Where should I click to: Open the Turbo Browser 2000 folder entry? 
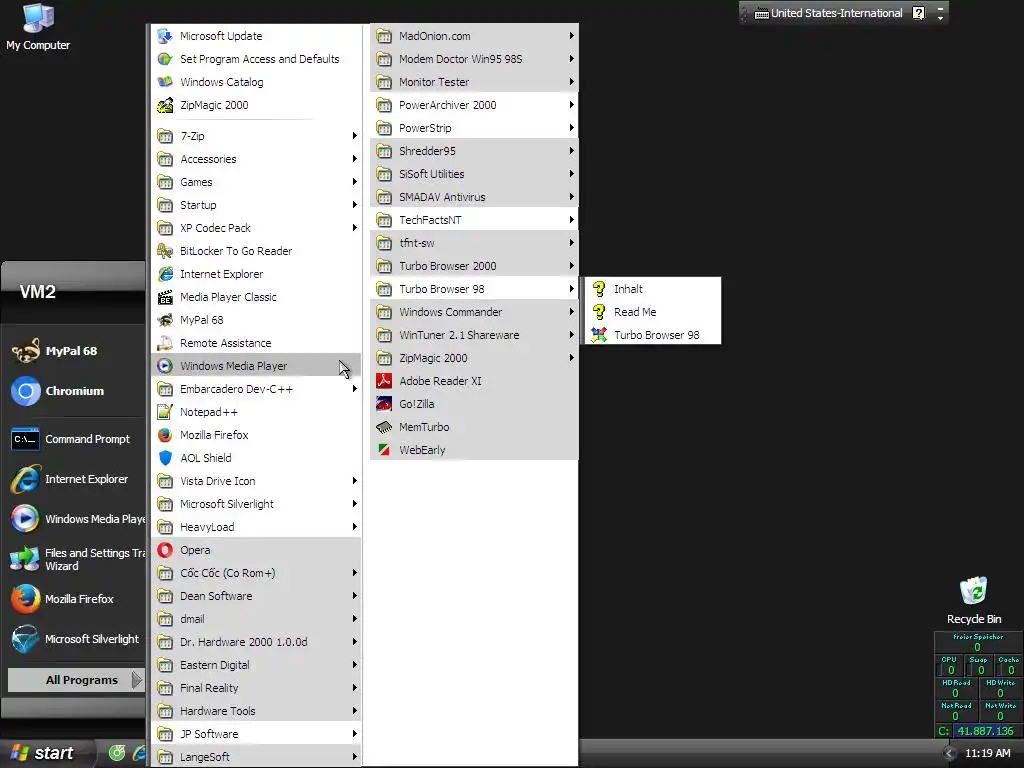tap(474, 266)
